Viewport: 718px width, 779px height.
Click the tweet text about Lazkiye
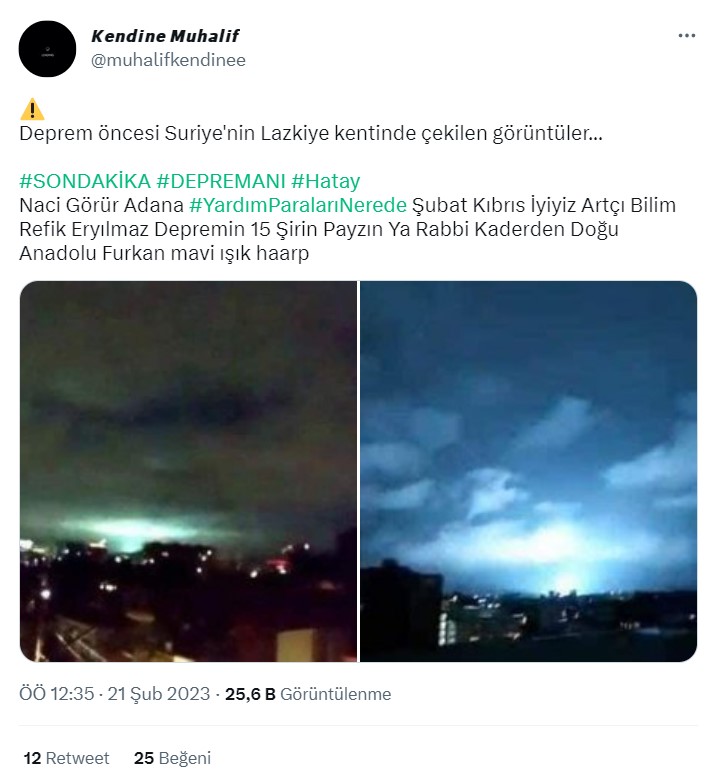[311, 133]
